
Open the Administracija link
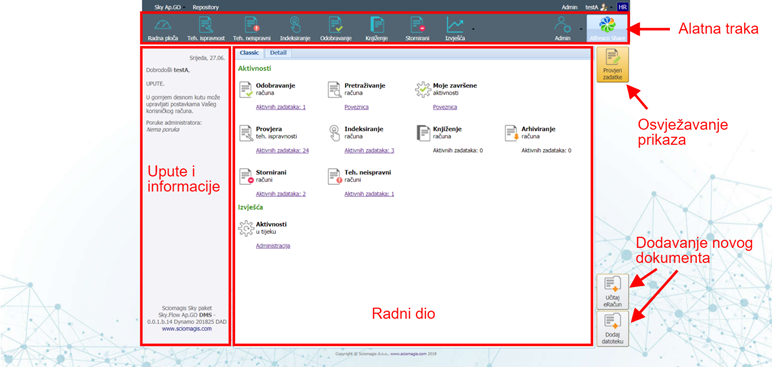[273, 245]
